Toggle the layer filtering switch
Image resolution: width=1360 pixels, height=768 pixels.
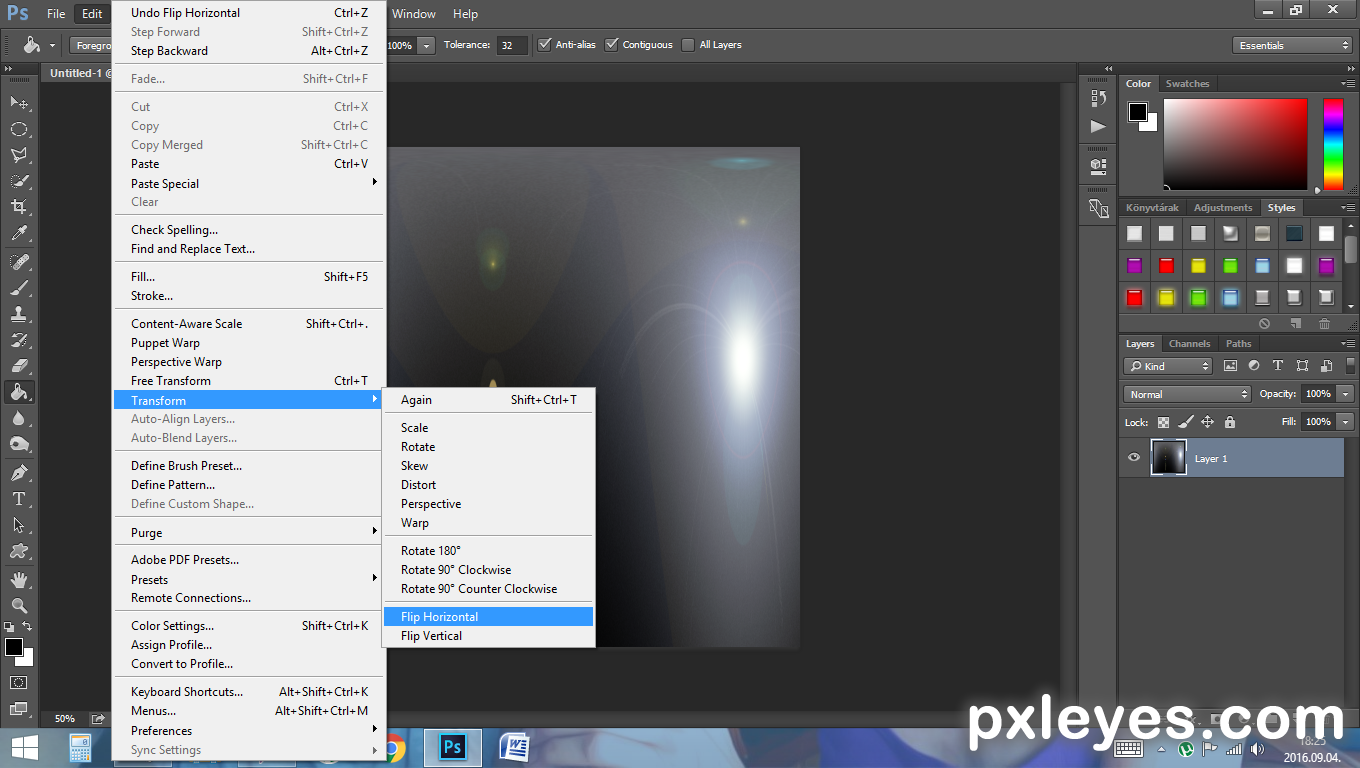[x=1351, y=366]
